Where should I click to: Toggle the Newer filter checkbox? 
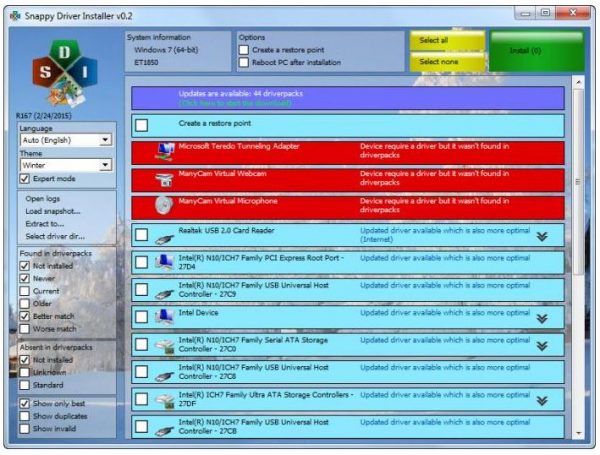[24, 278]
